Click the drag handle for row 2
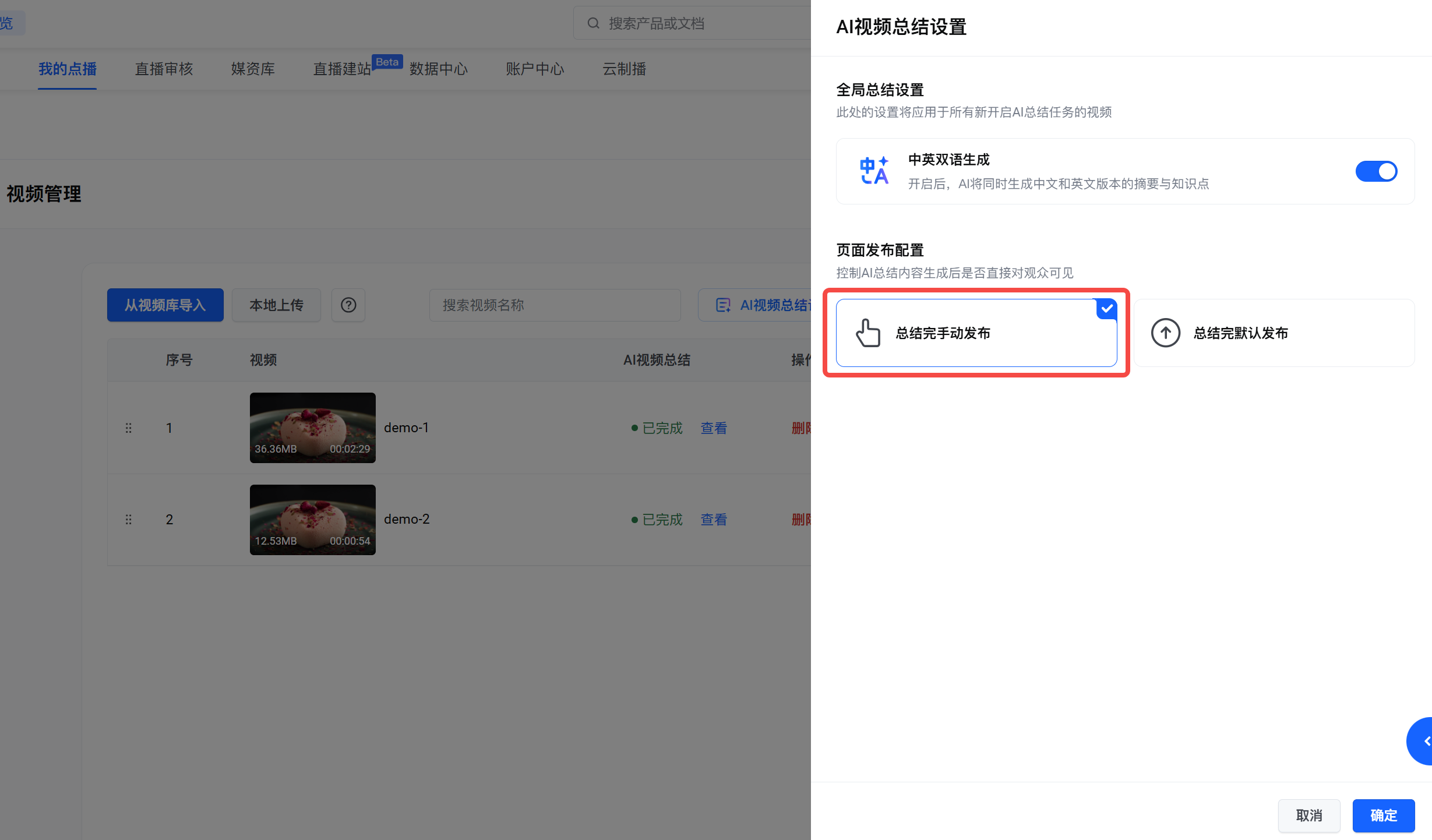Screen dimensions: 1432x840 pyautogui.click(x=129, y=520)
